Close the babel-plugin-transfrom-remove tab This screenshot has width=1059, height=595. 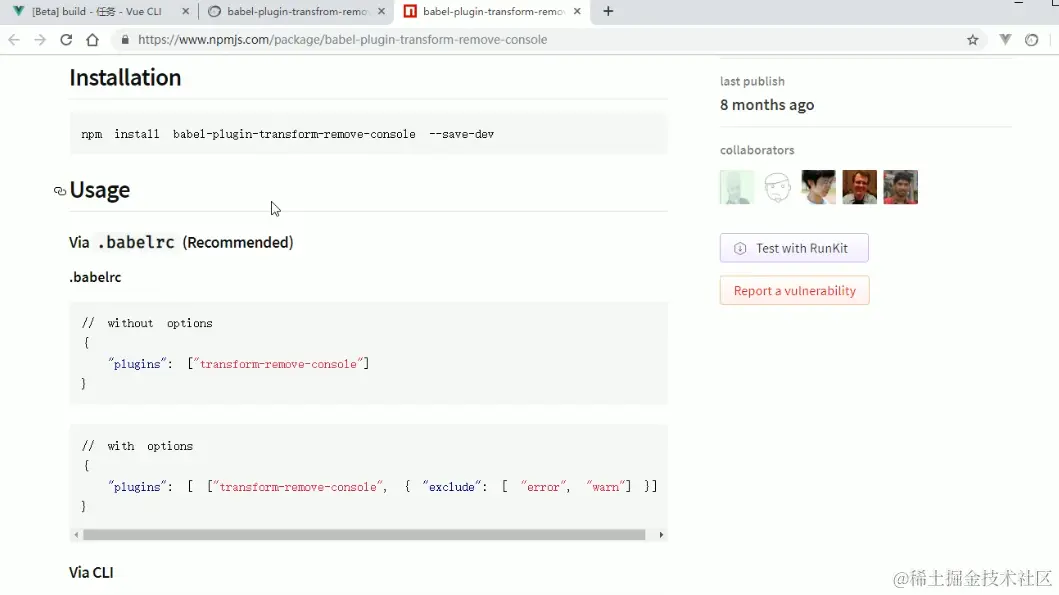(382, 11)
